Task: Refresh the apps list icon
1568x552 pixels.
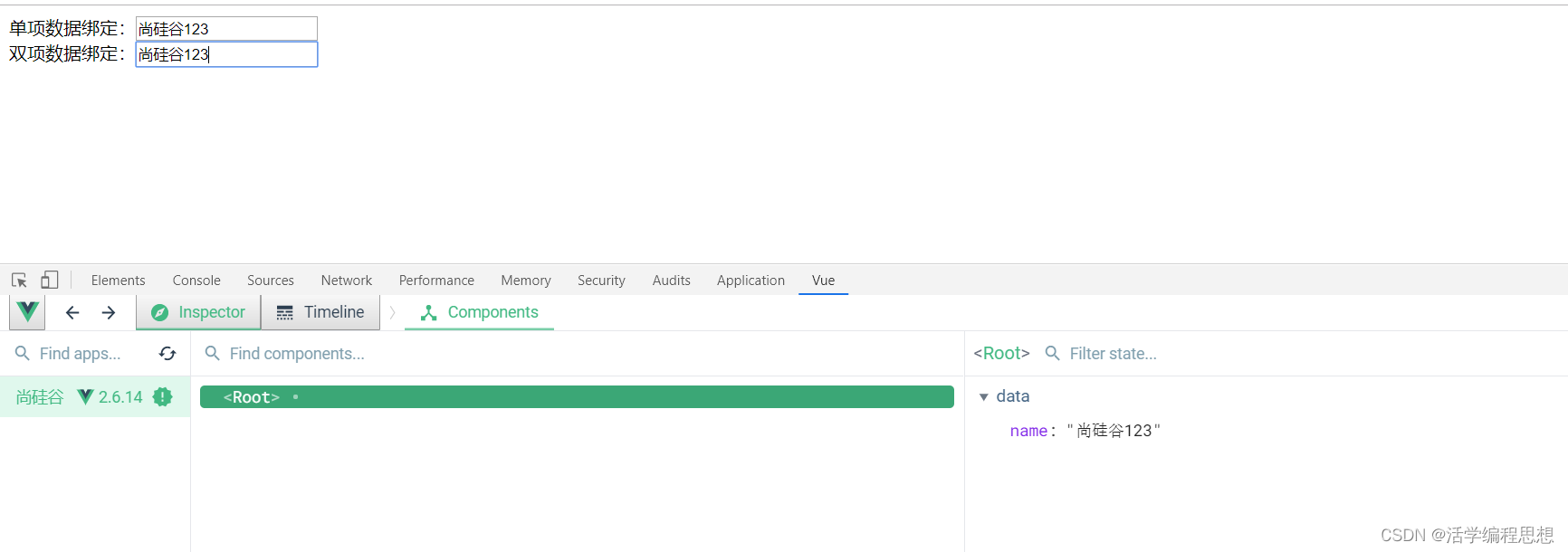Action: tap(167, 354)
